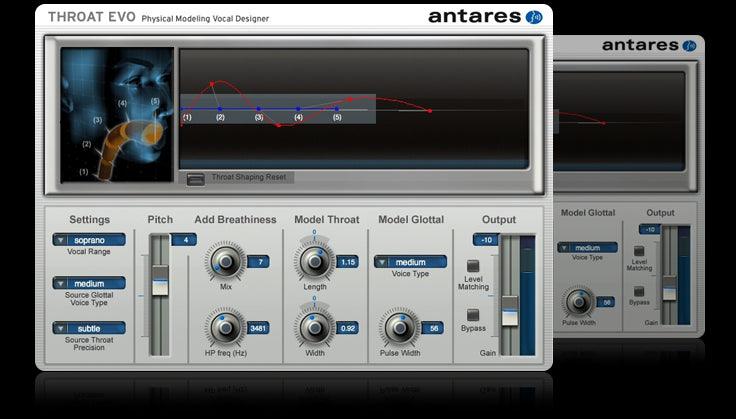Open the Model Glottal Voice Type dropdown
This screenshot has height=419, width=736.
[x=410, y=262]
